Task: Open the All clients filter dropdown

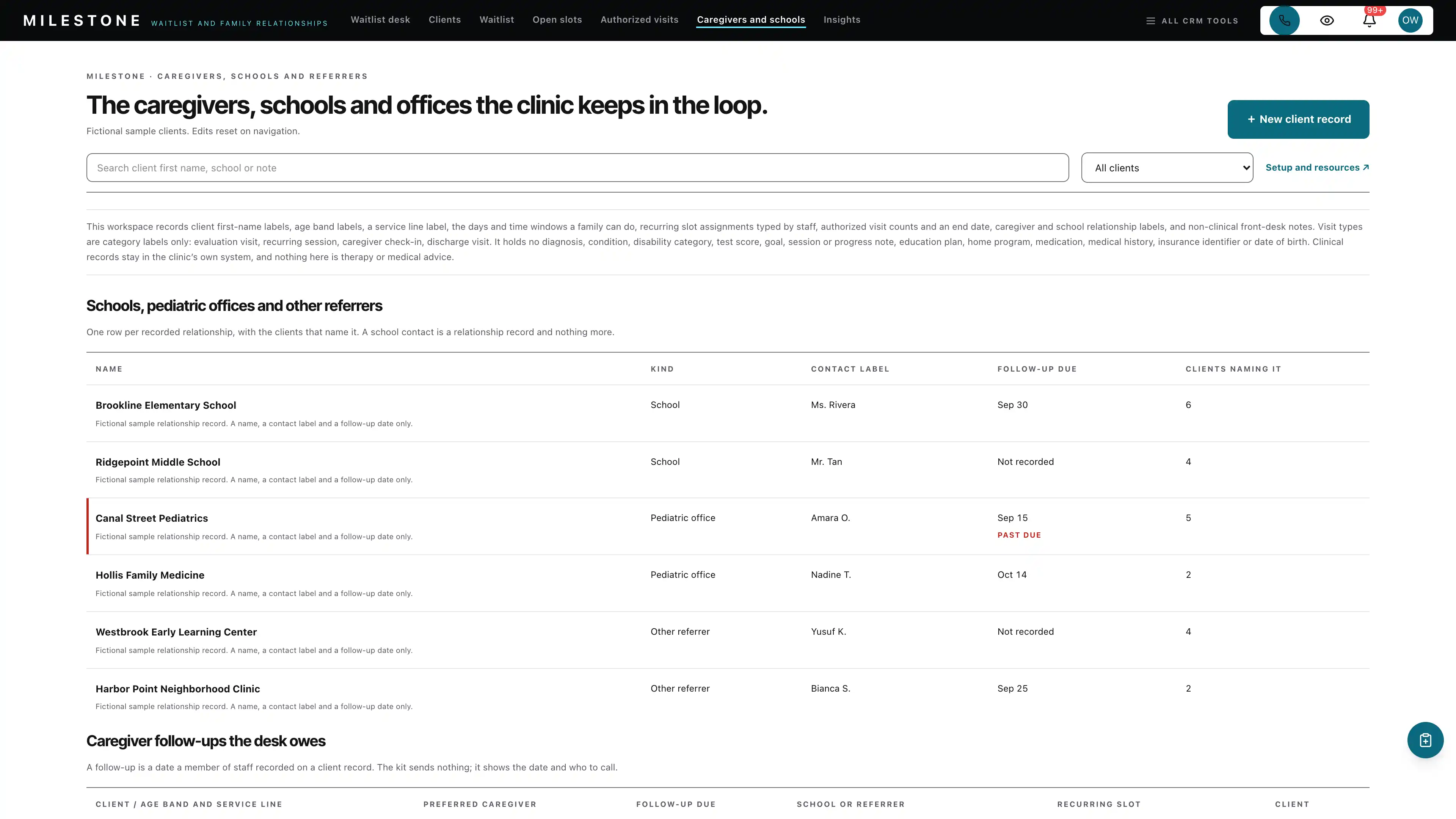Action: click(x=1167, y=168)
